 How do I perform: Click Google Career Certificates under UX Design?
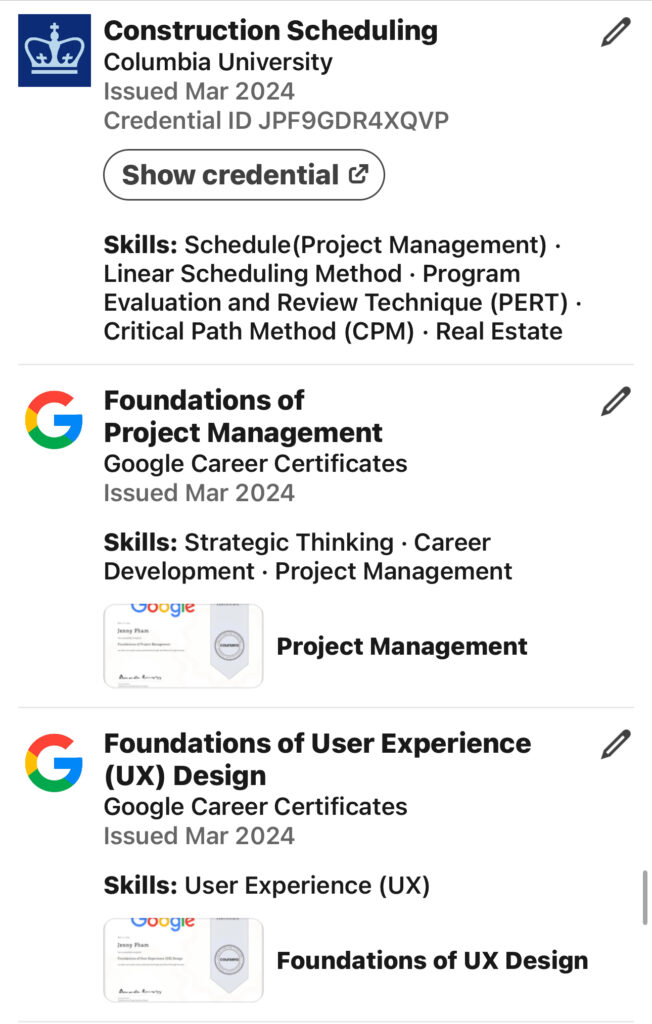tap(255, 807)
